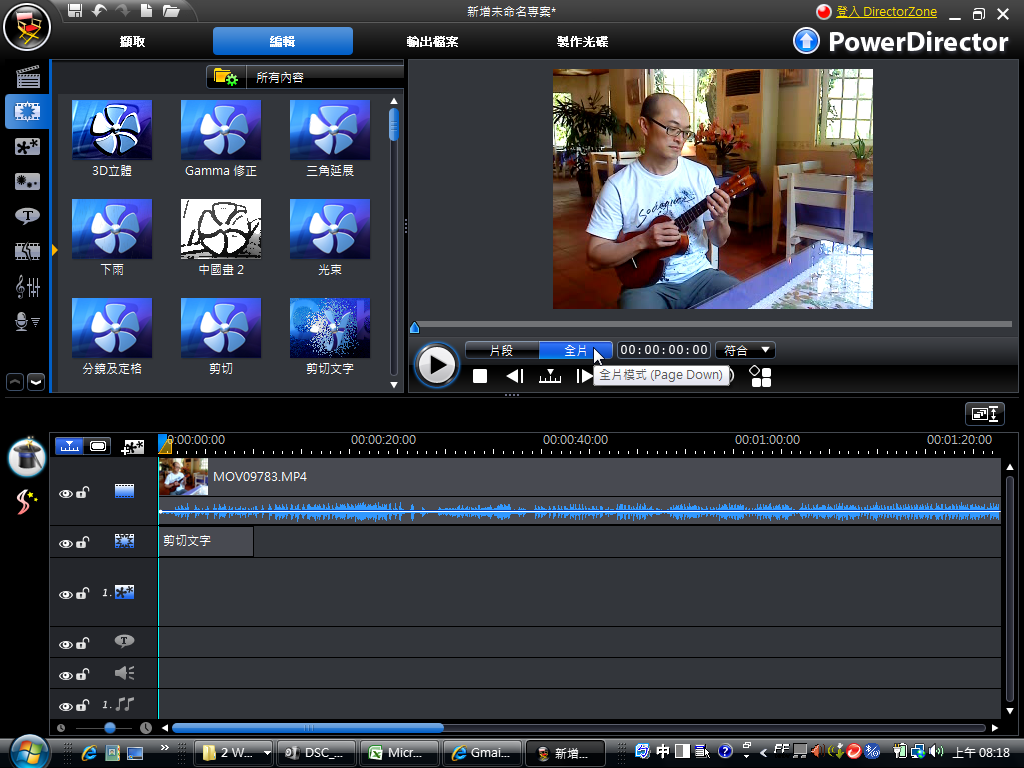Open the Audio Mixing Room icon
Viewport: 1024px width, 768px height.
coord(28,287)
